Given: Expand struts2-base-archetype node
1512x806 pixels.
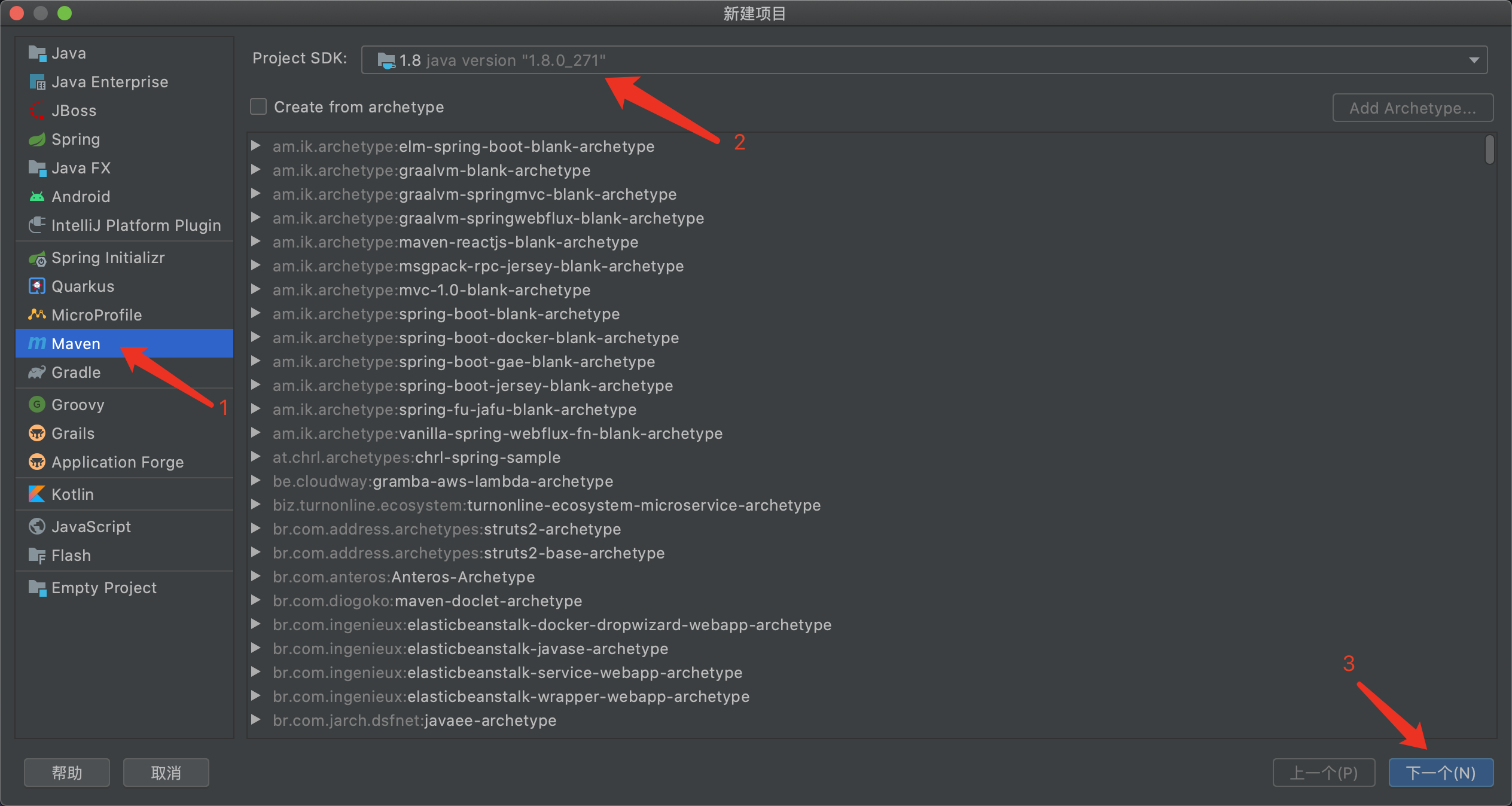Looking at the screenshot, I should tap(256, 552).
